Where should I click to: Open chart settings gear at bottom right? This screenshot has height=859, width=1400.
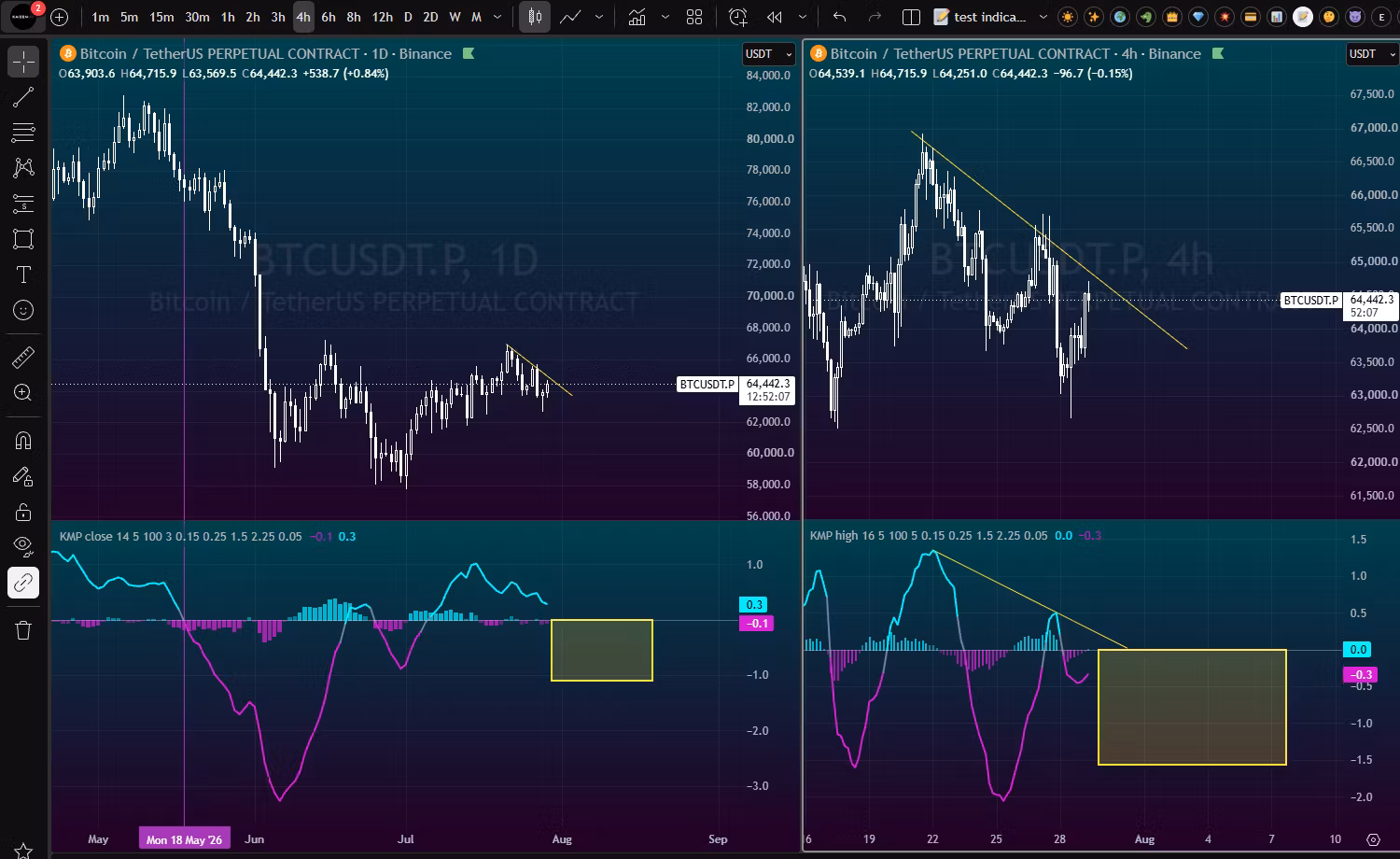[x=1373, y=839]
